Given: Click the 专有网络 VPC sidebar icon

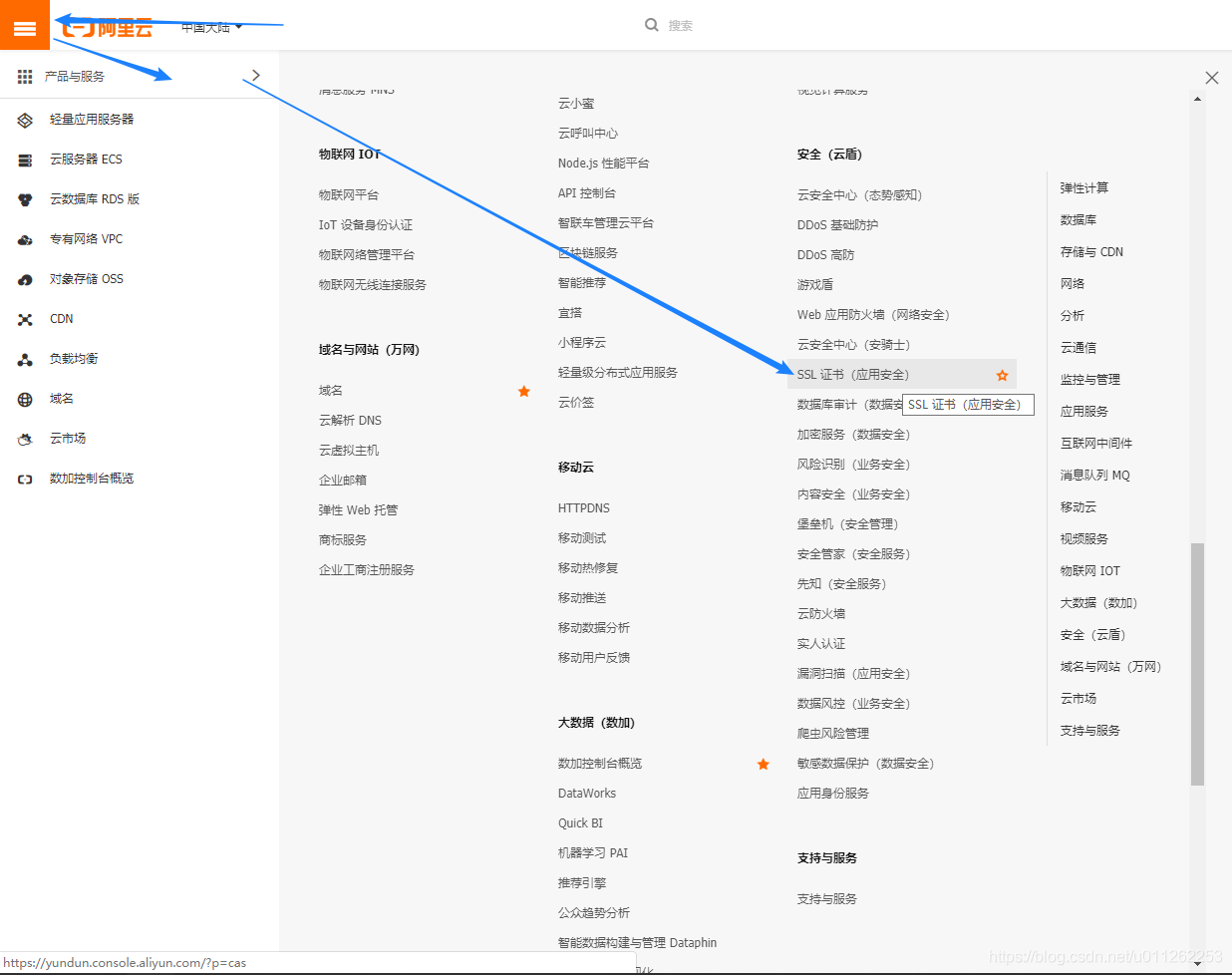Looking at the screenshot, I should coord(25,239).
